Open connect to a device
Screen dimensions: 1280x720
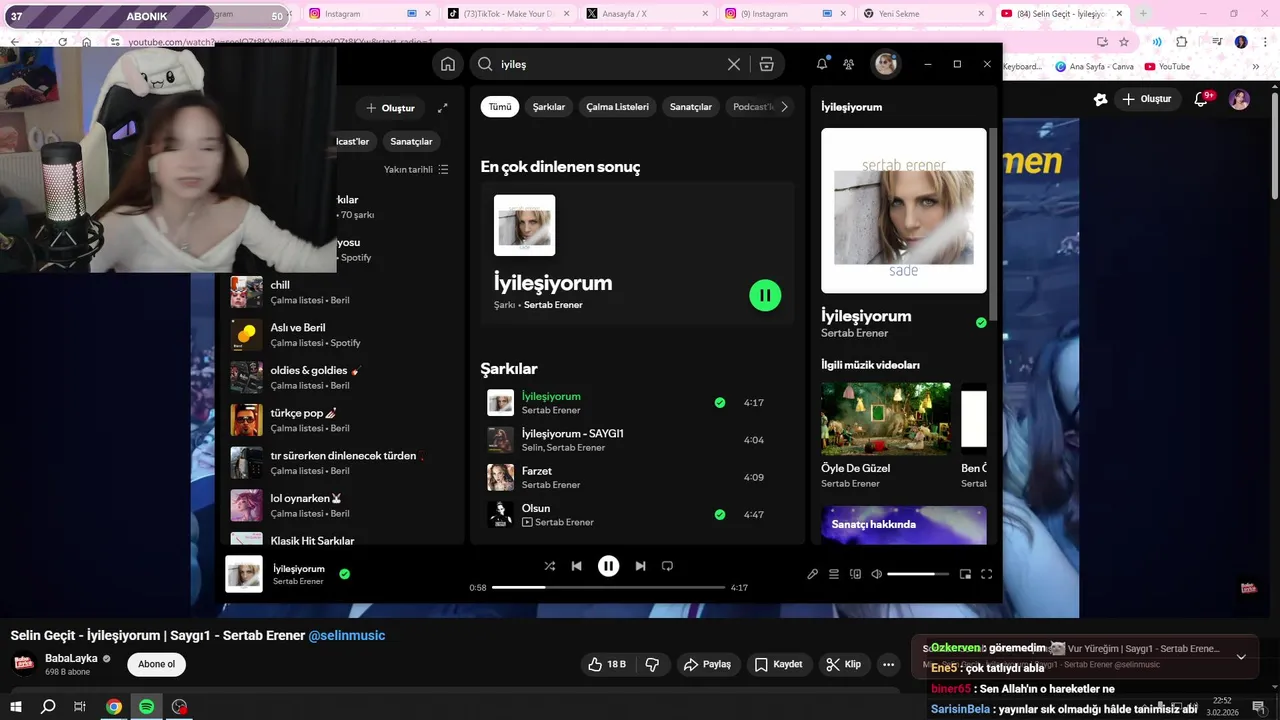tap(855, 574)
